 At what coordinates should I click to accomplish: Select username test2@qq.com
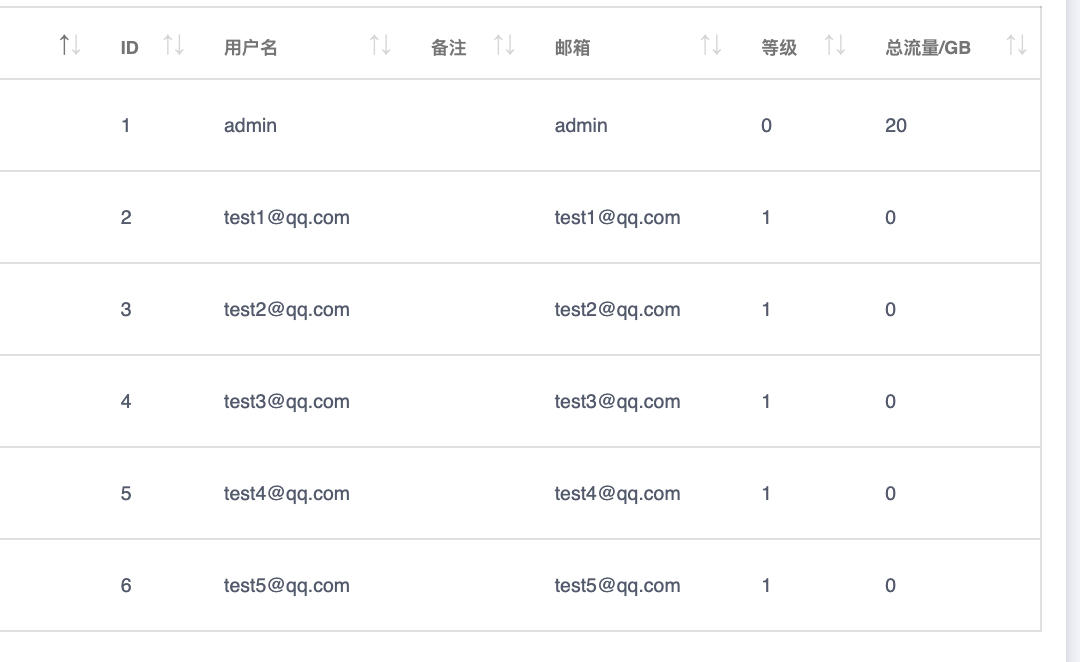pos(287,309)
